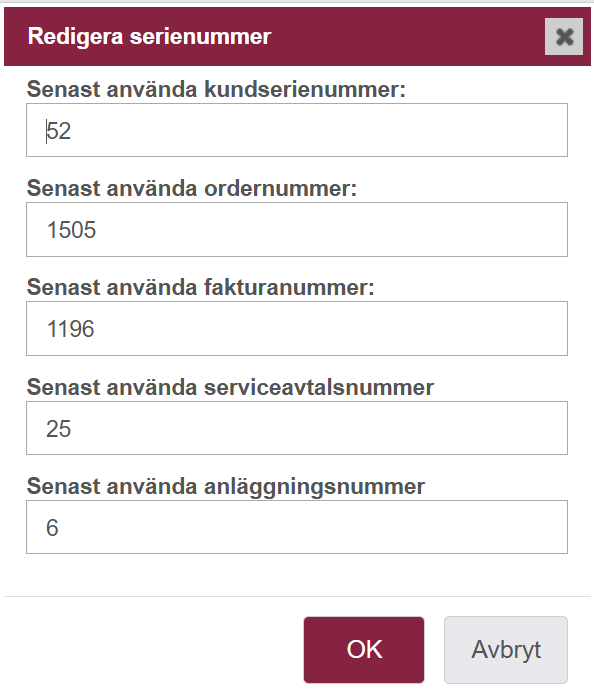594x699 pixels.
Task: Cancel editing via the Avbryt button
Action: click(x=506, y=650)
